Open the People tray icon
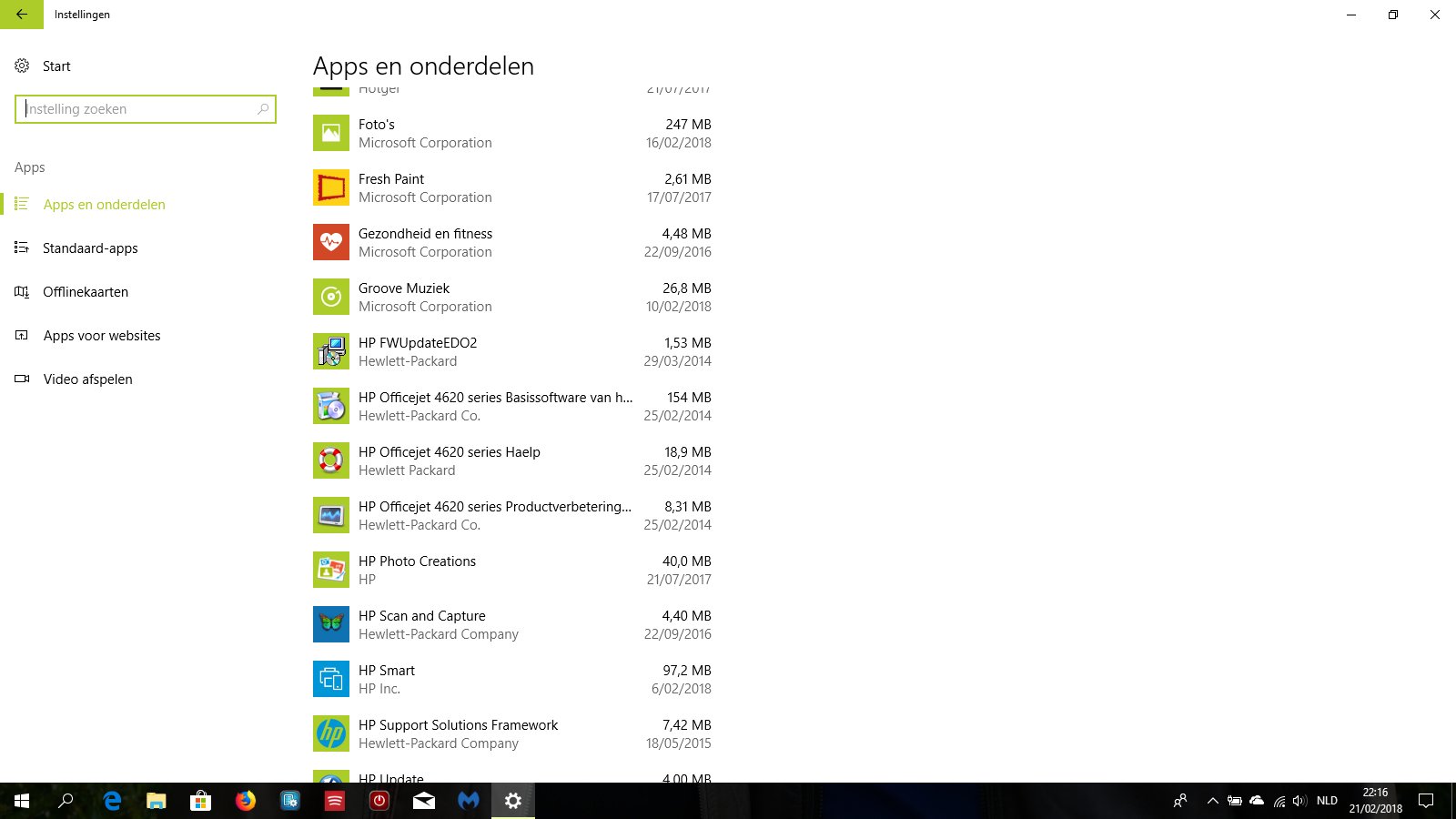The height and width of the screenshot is (819, 1456). point(1180,801)
